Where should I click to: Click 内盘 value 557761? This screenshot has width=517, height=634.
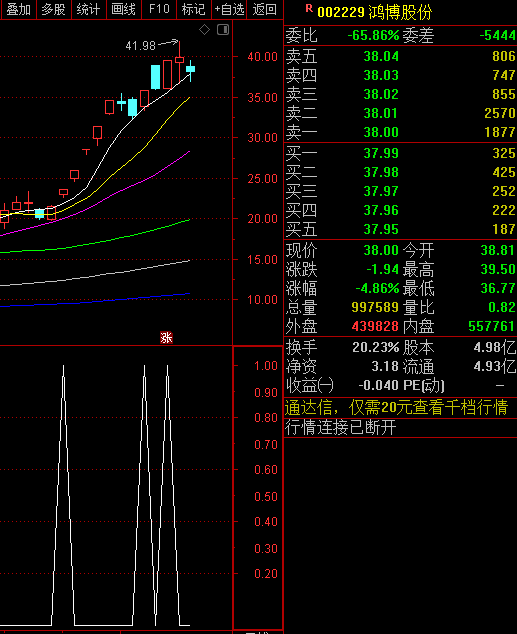[x=492, y=326]
